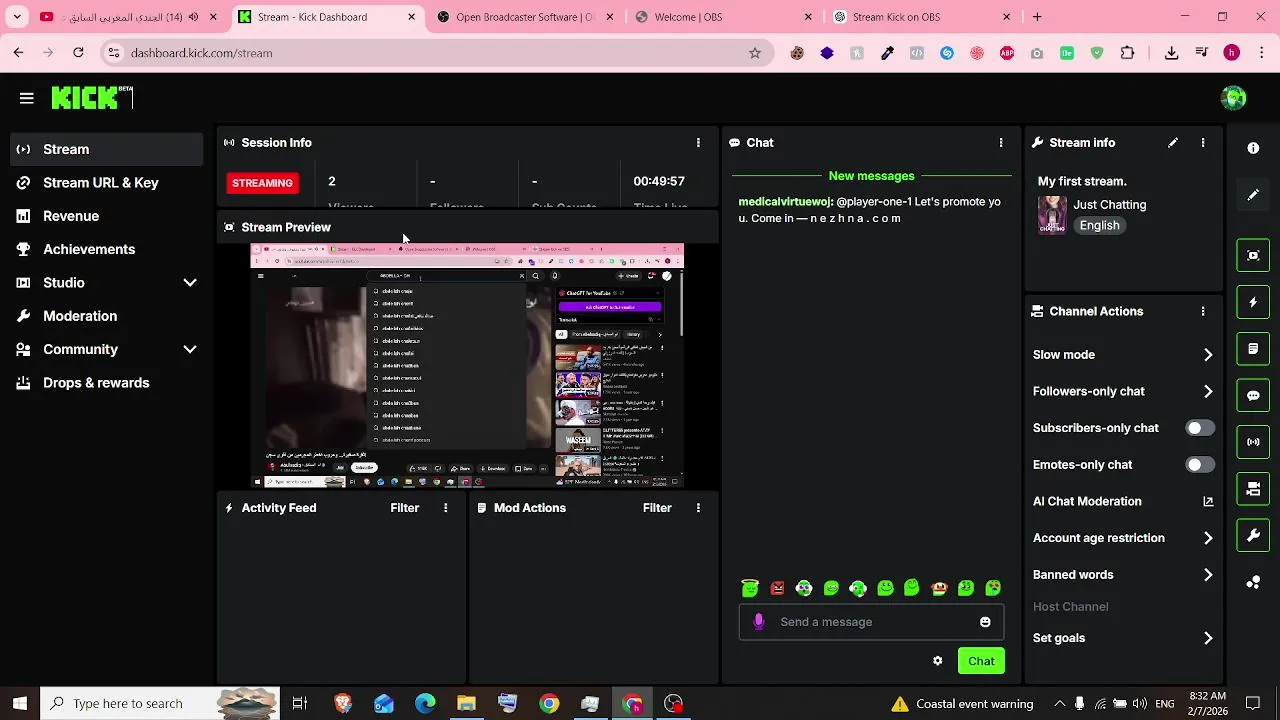Open the emoji picker in chat input
Screen dimensions: 1280x720
coord(985,622)
